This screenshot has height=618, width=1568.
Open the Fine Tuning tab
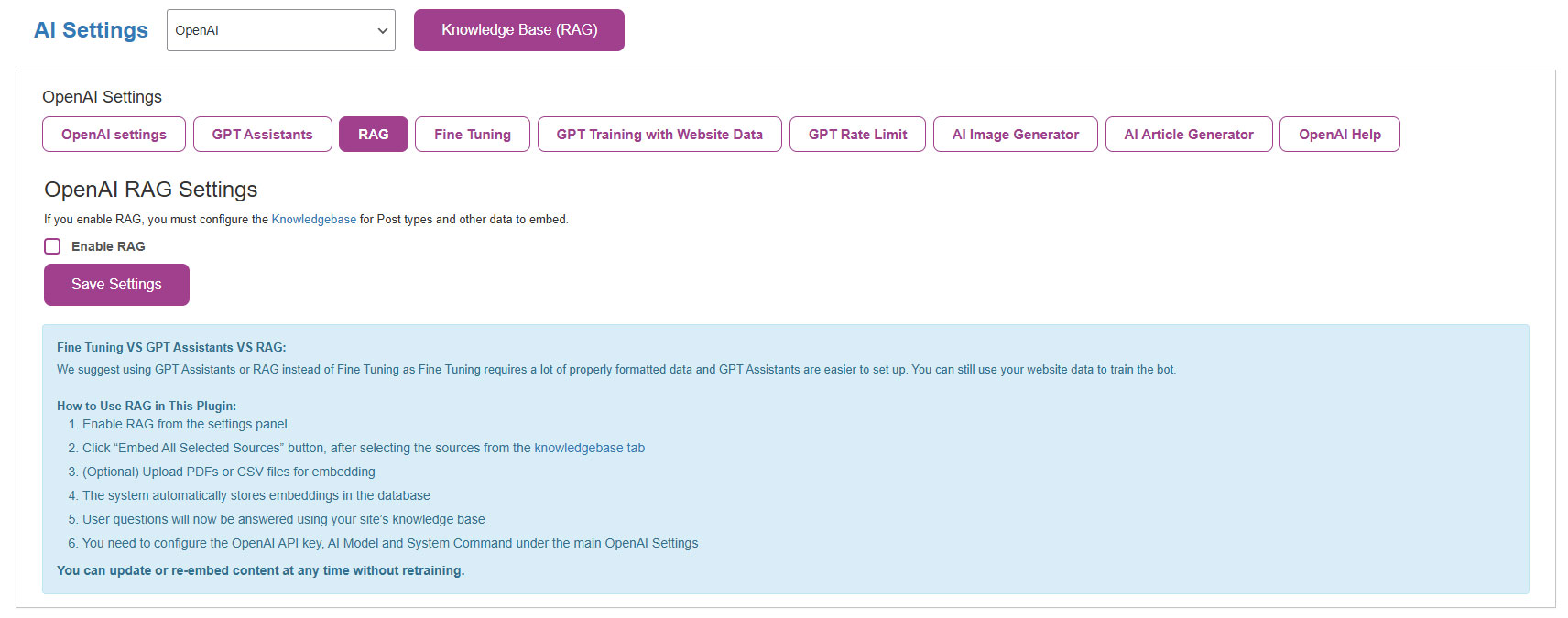(472, 135)
